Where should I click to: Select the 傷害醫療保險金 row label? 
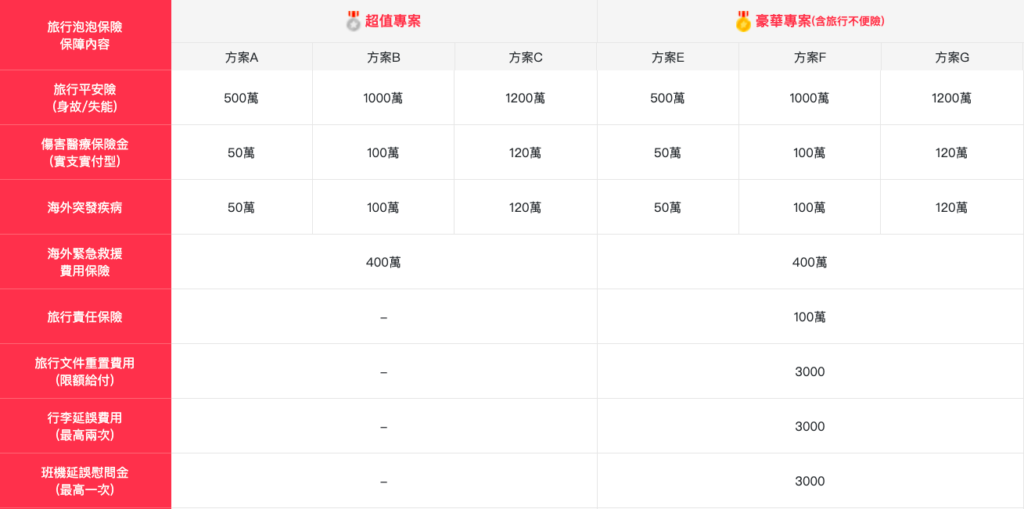(x=85, y=153)
